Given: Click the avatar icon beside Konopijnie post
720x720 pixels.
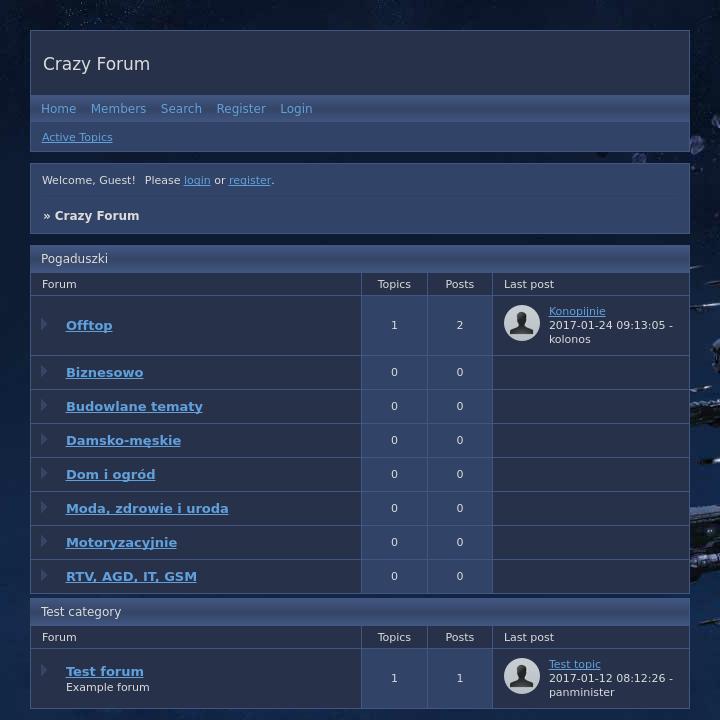Looking at the screenshot, I should pyautogui.click(x=521, y=323).
